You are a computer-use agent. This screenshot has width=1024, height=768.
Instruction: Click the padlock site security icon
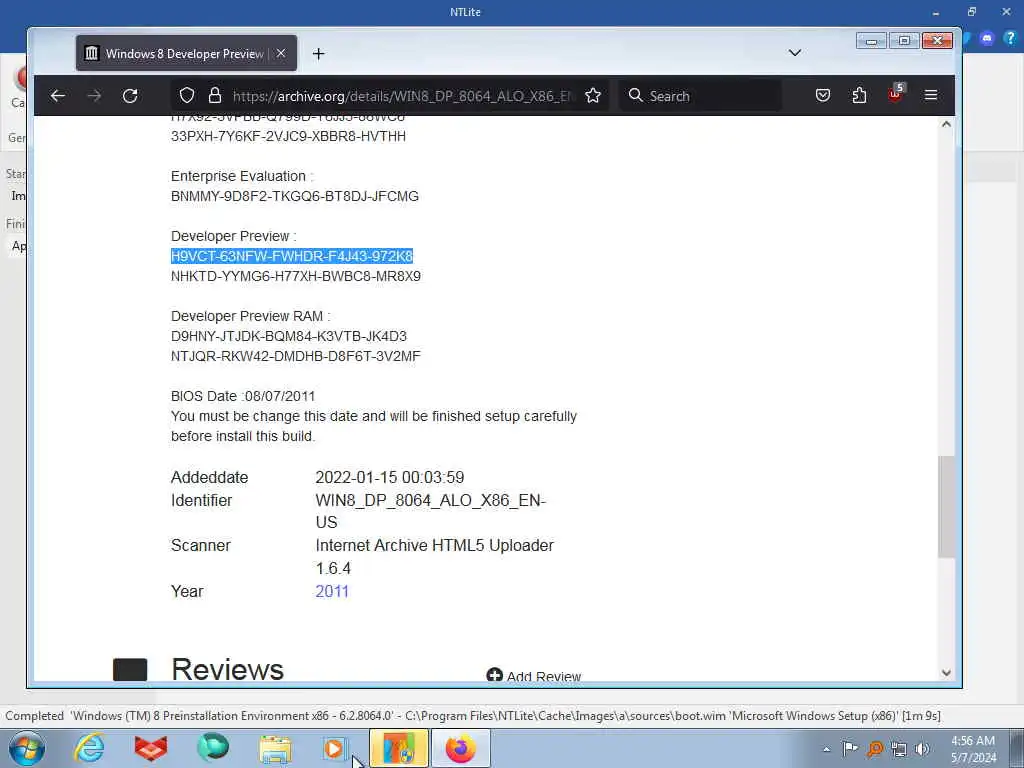(215, 96)
